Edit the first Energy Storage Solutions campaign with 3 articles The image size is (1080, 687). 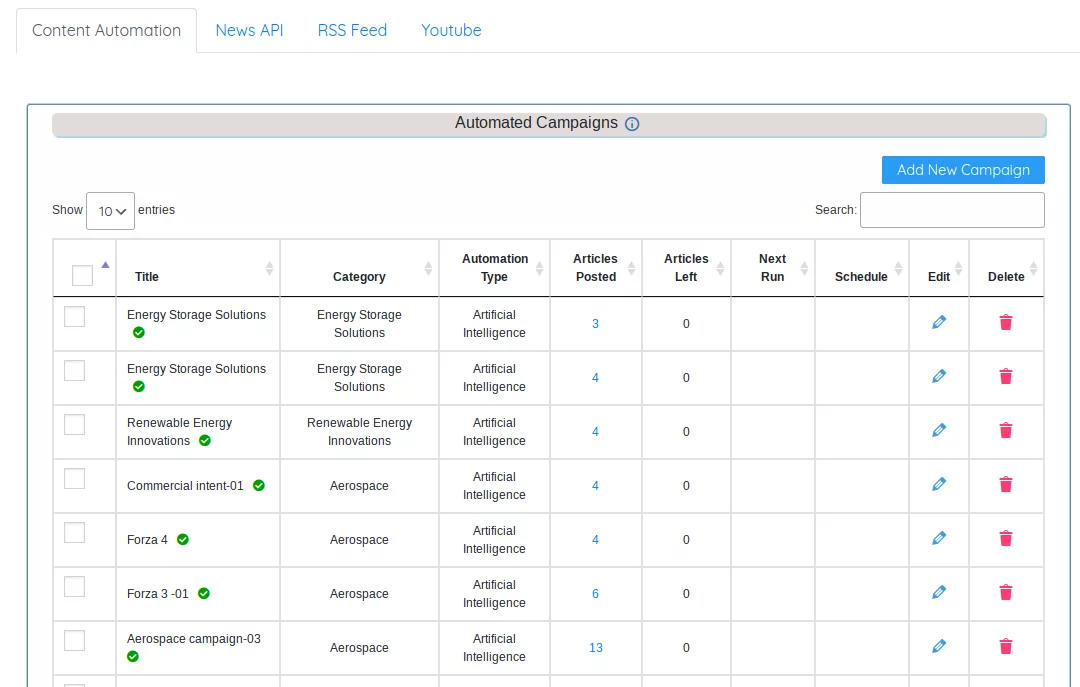click(x=939, y=322)
